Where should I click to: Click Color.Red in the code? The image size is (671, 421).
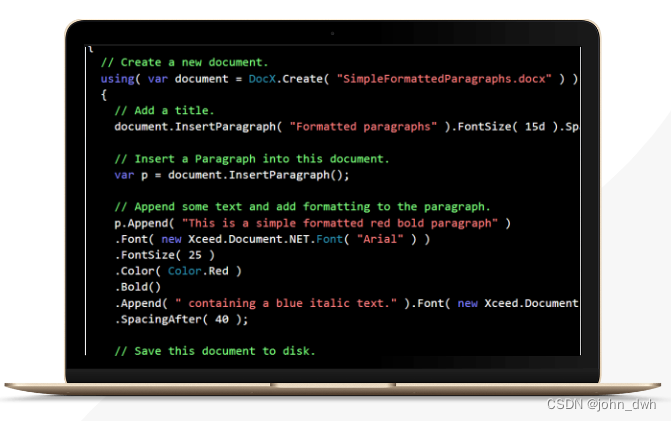198,271
